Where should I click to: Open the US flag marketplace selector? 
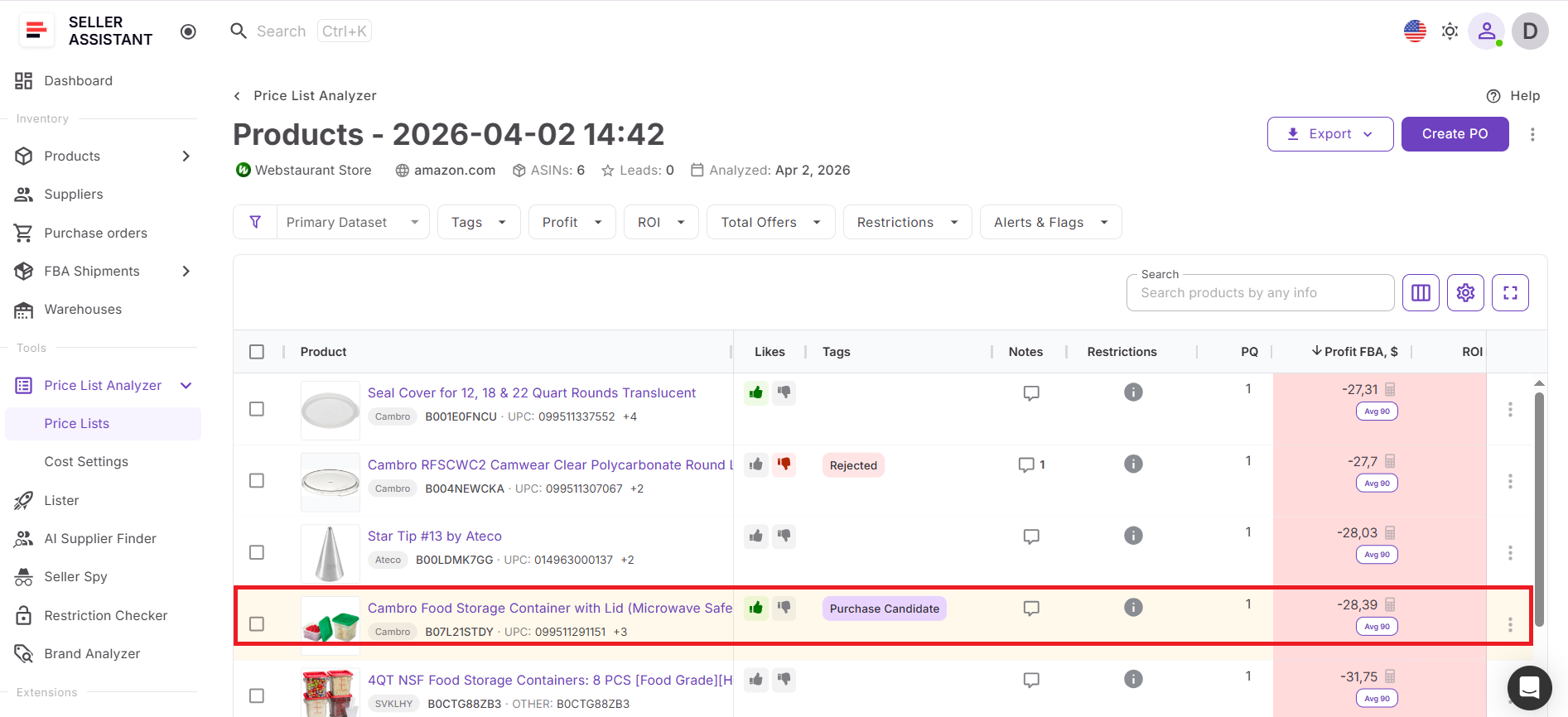coord(1415,31)
